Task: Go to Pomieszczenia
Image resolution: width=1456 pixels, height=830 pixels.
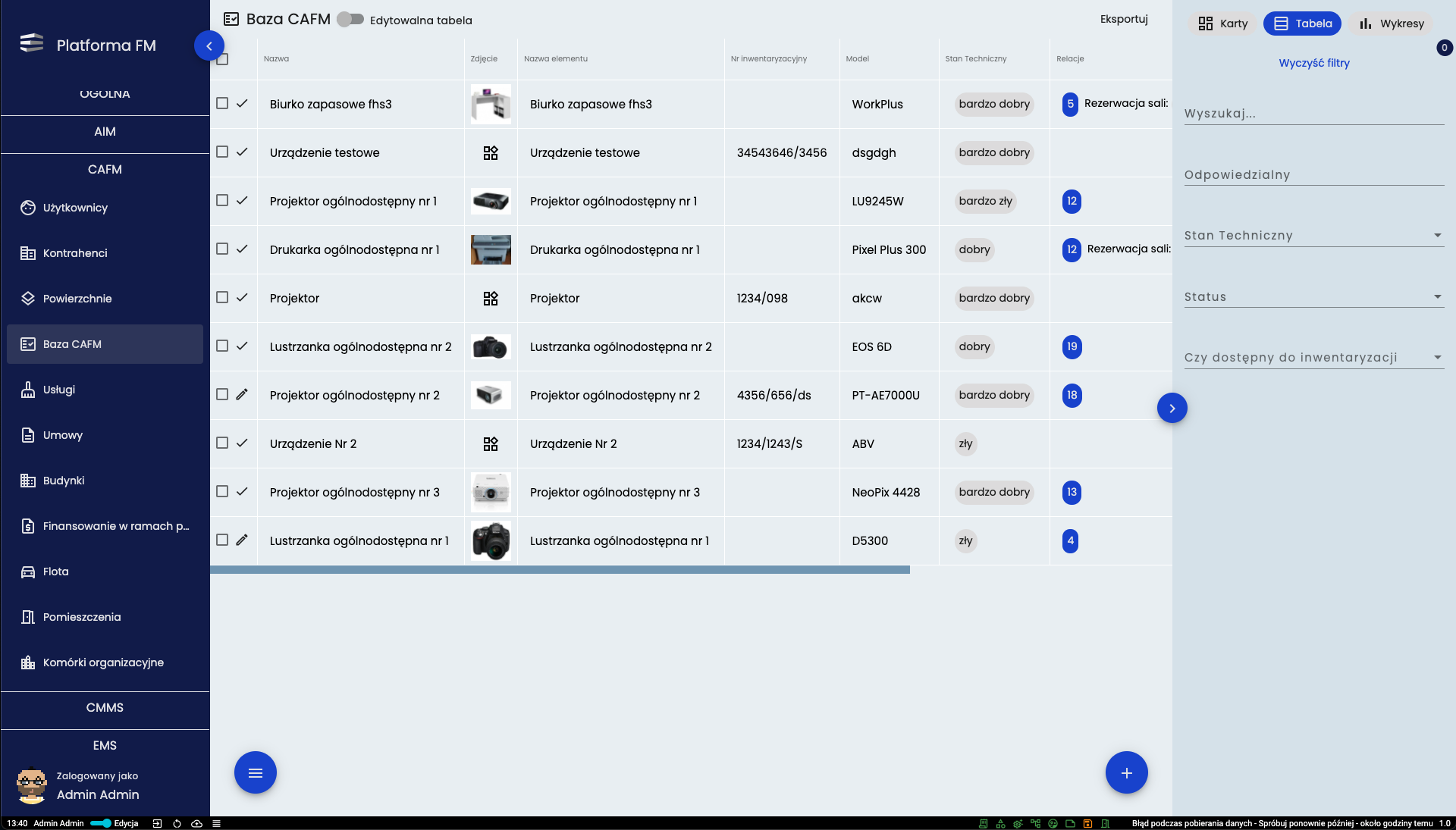Action: tap(105, 617)
